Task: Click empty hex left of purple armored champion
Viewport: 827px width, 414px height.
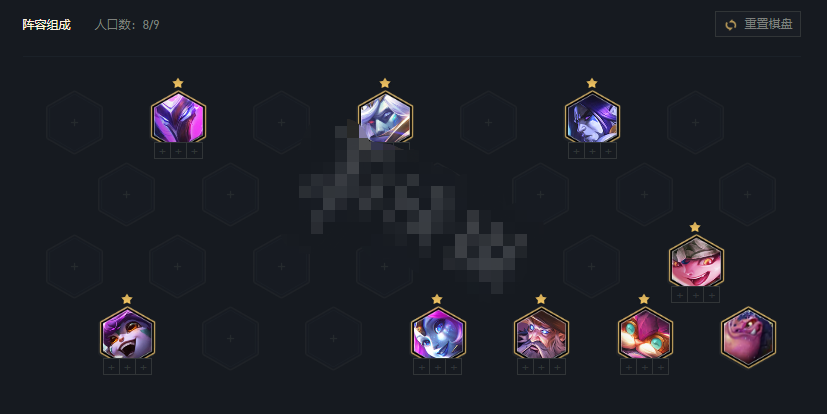Action: point(74,122)
